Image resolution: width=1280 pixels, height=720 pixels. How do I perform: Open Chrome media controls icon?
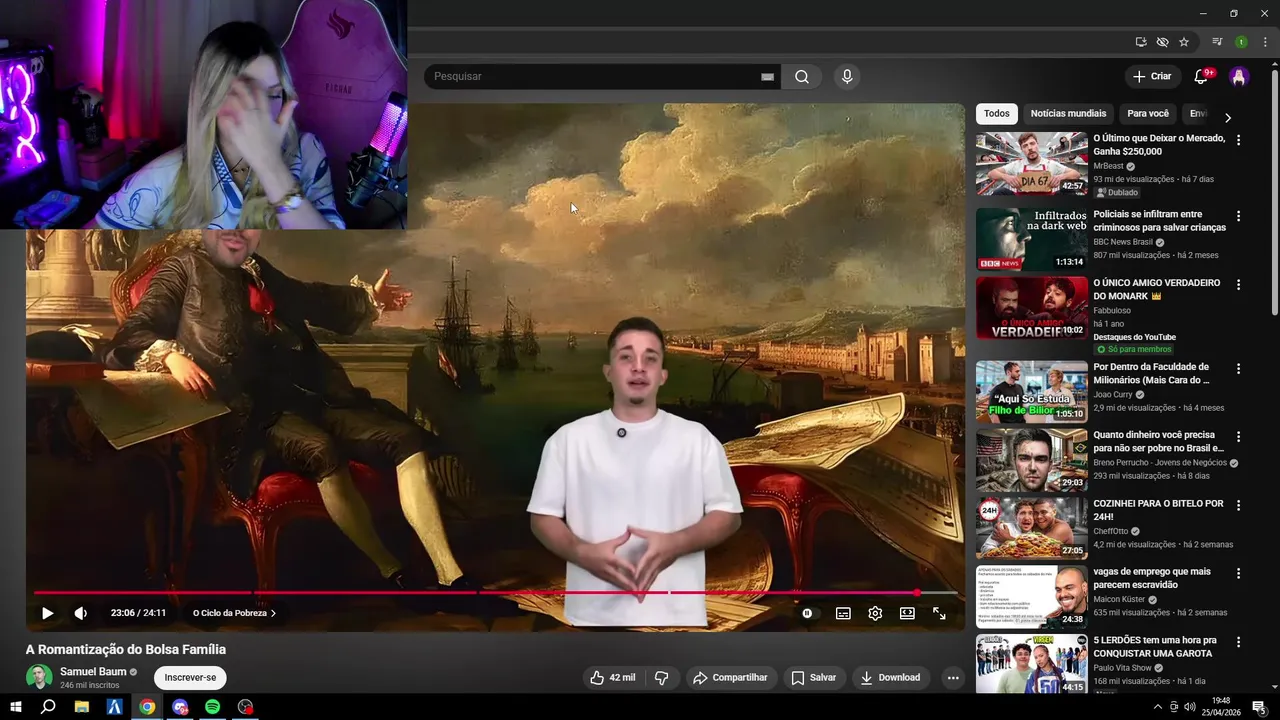click(1217, 42)
